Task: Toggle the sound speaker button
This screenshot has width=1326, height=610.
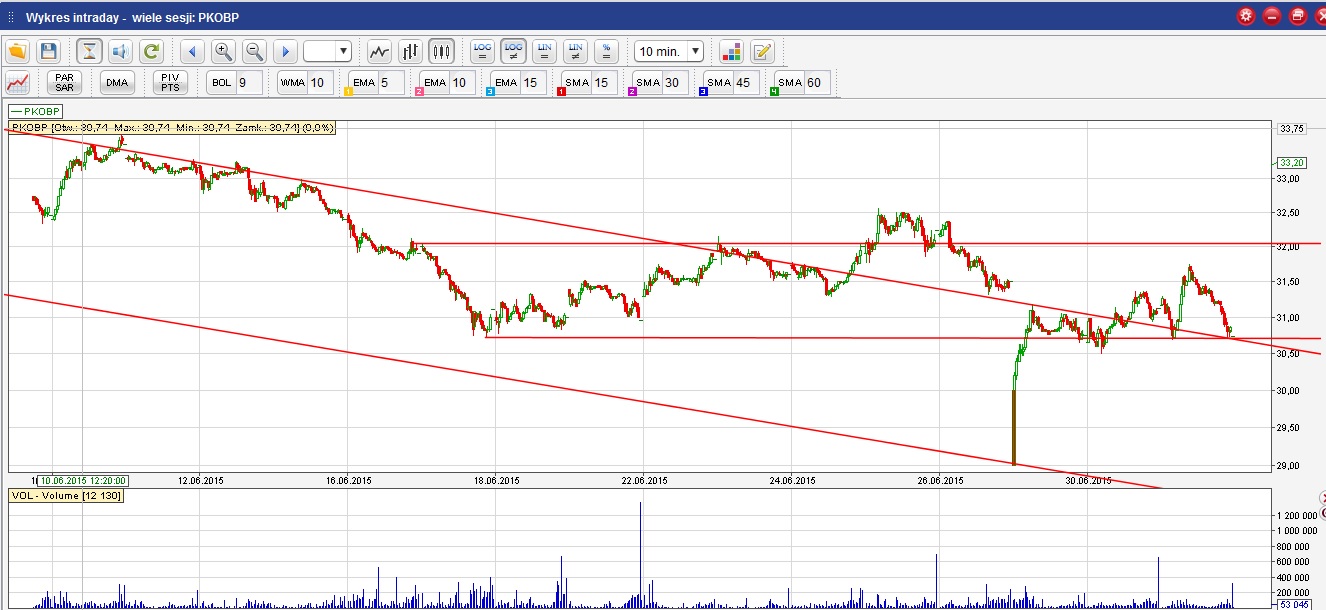Action: [120, 51]
